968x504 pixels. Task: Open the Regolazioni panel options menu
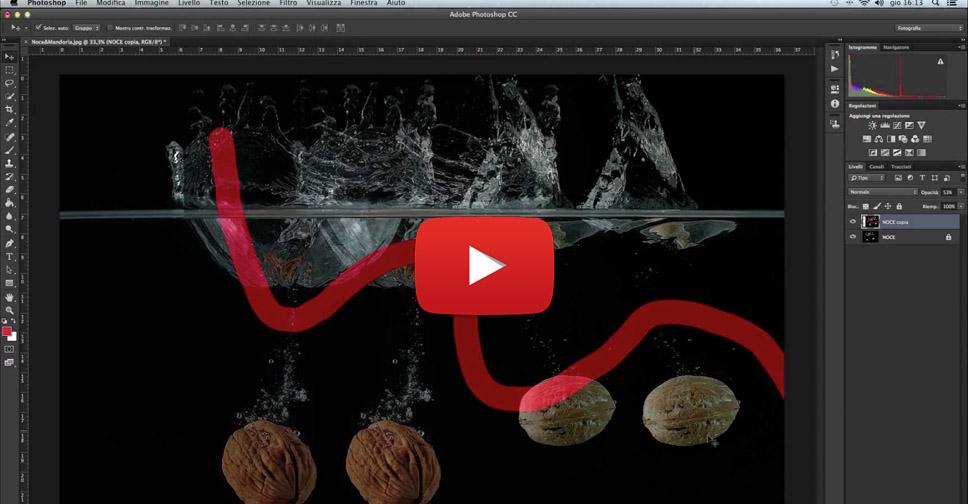pos(961,106)
